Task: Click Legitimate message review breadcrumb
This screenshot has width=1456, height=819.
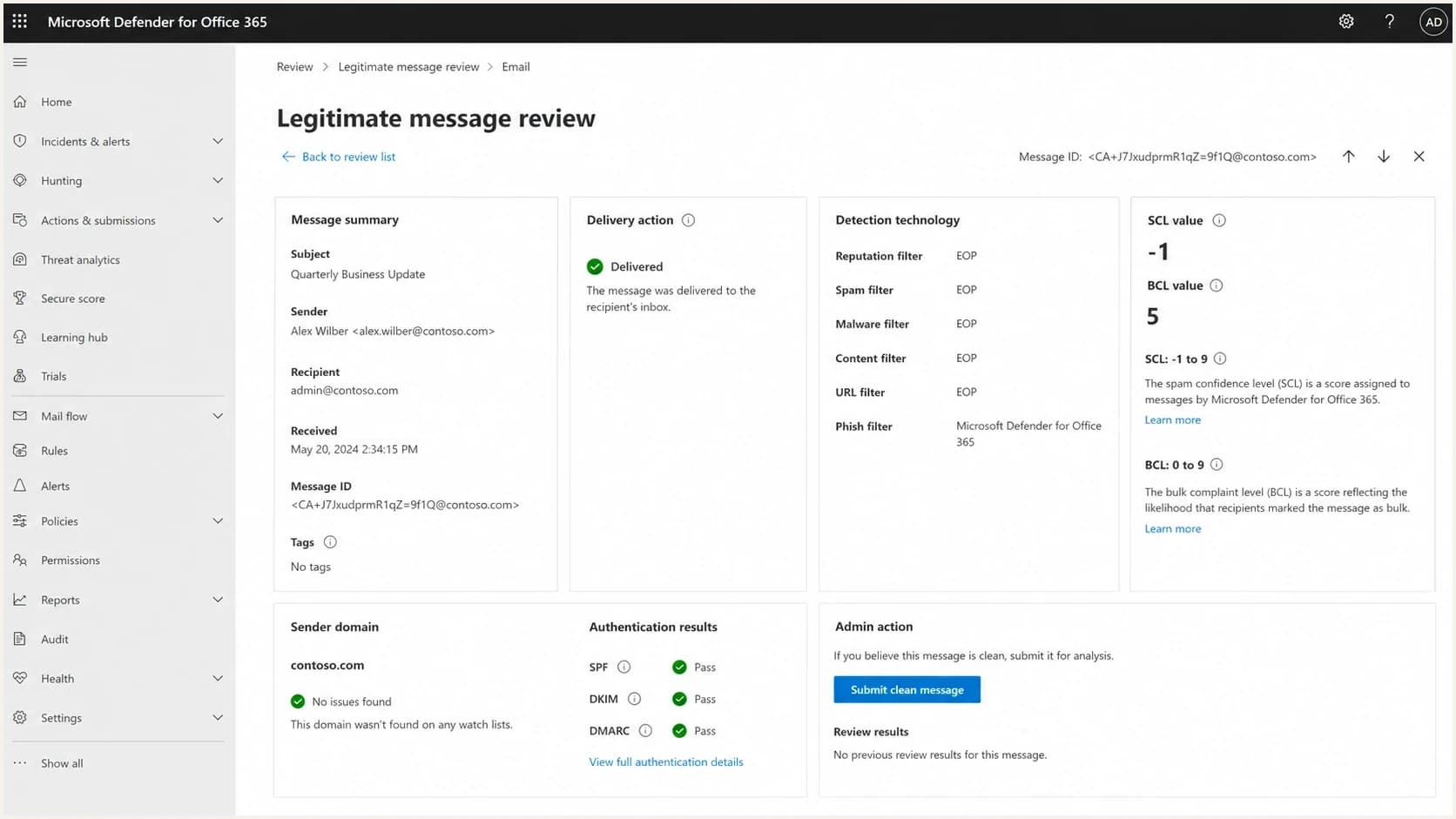Action: point(408,67)
